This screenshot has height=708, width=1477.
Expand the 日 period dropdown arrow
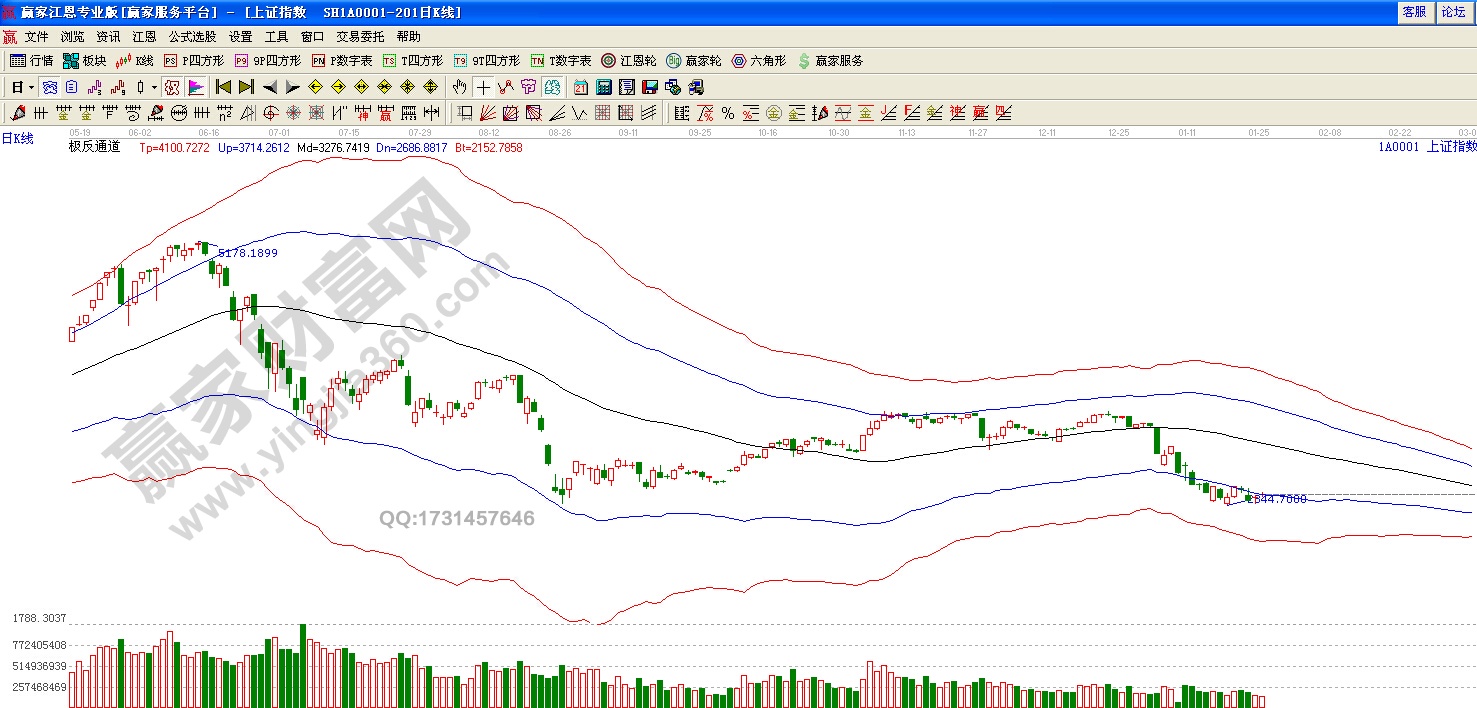tap(31, 88)
